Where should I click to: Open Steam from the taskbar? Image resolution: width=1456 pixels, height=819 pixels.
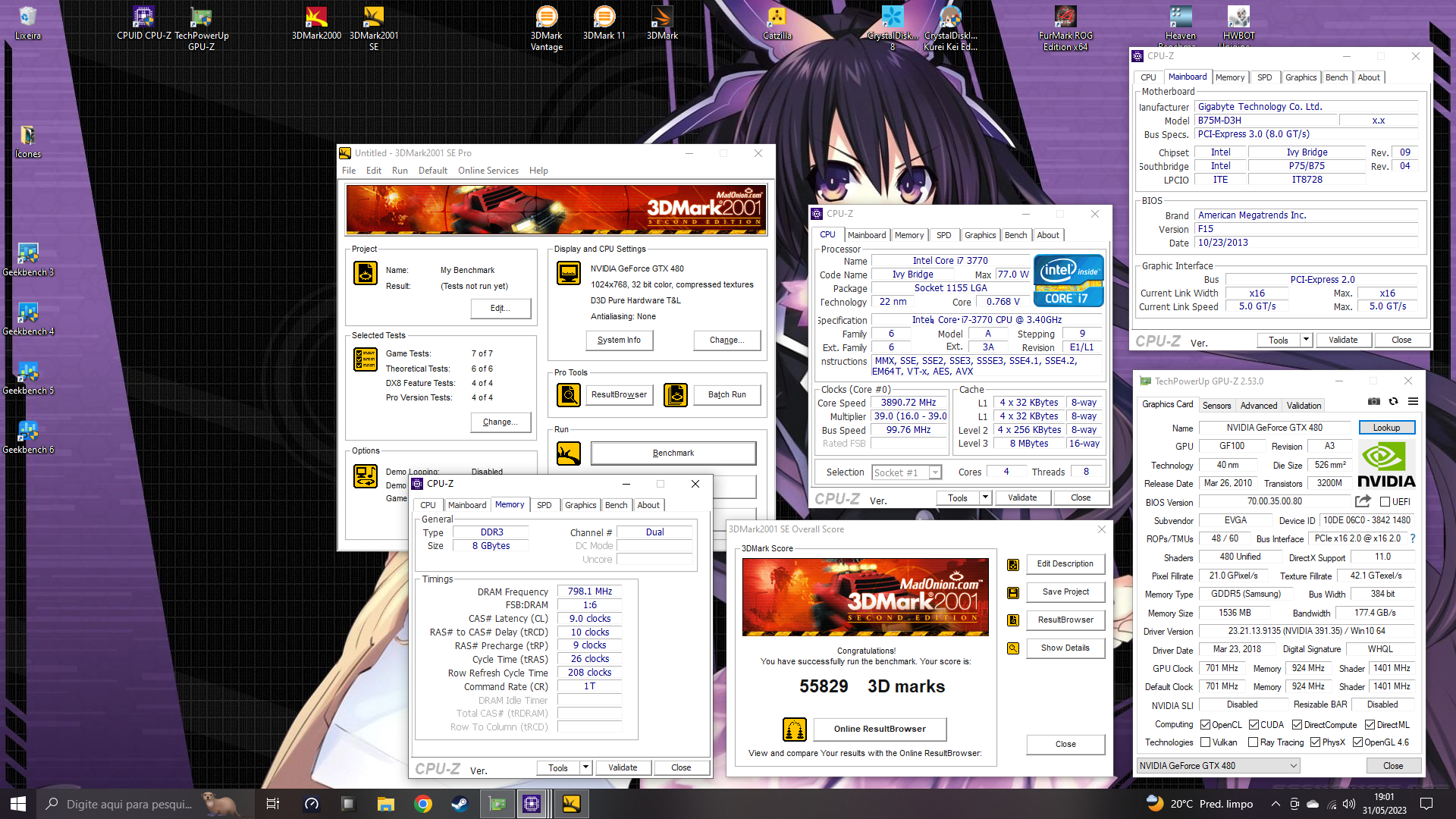click(460, 804)
